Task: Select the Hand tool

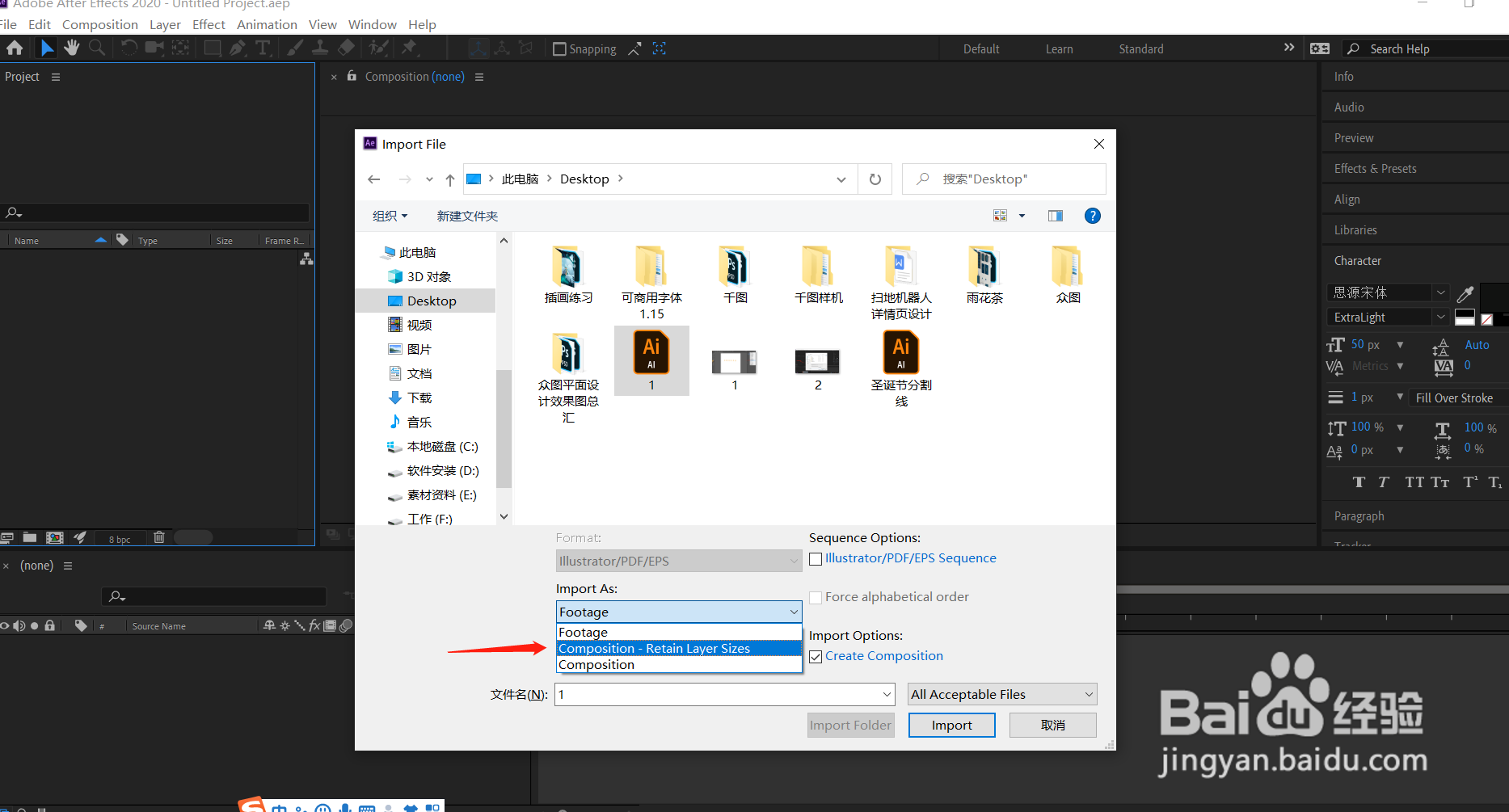Action: (x=72, y=48)
